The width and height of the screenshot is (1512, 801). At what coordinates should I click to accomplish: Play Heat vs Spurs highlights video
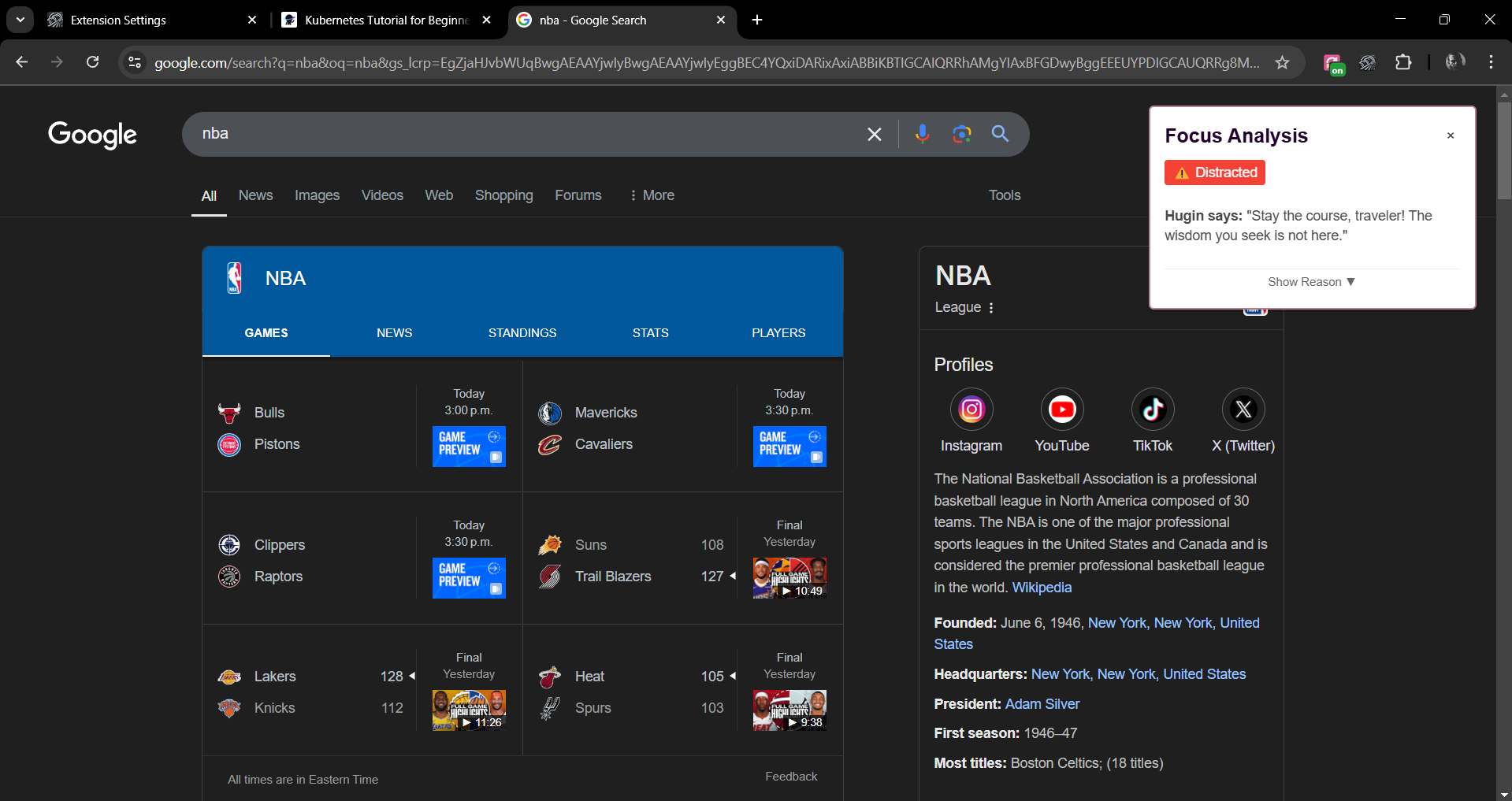pos(789,710)
